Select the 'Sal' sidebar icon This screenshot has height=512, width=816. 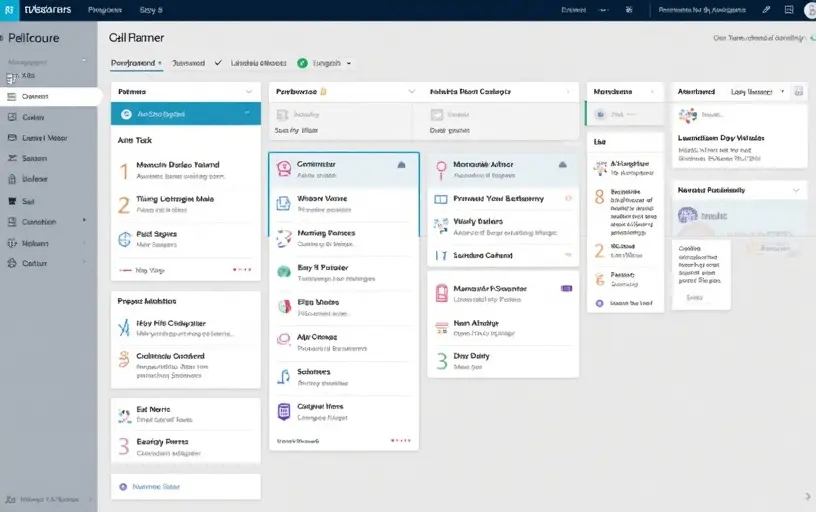coord(12,201)
